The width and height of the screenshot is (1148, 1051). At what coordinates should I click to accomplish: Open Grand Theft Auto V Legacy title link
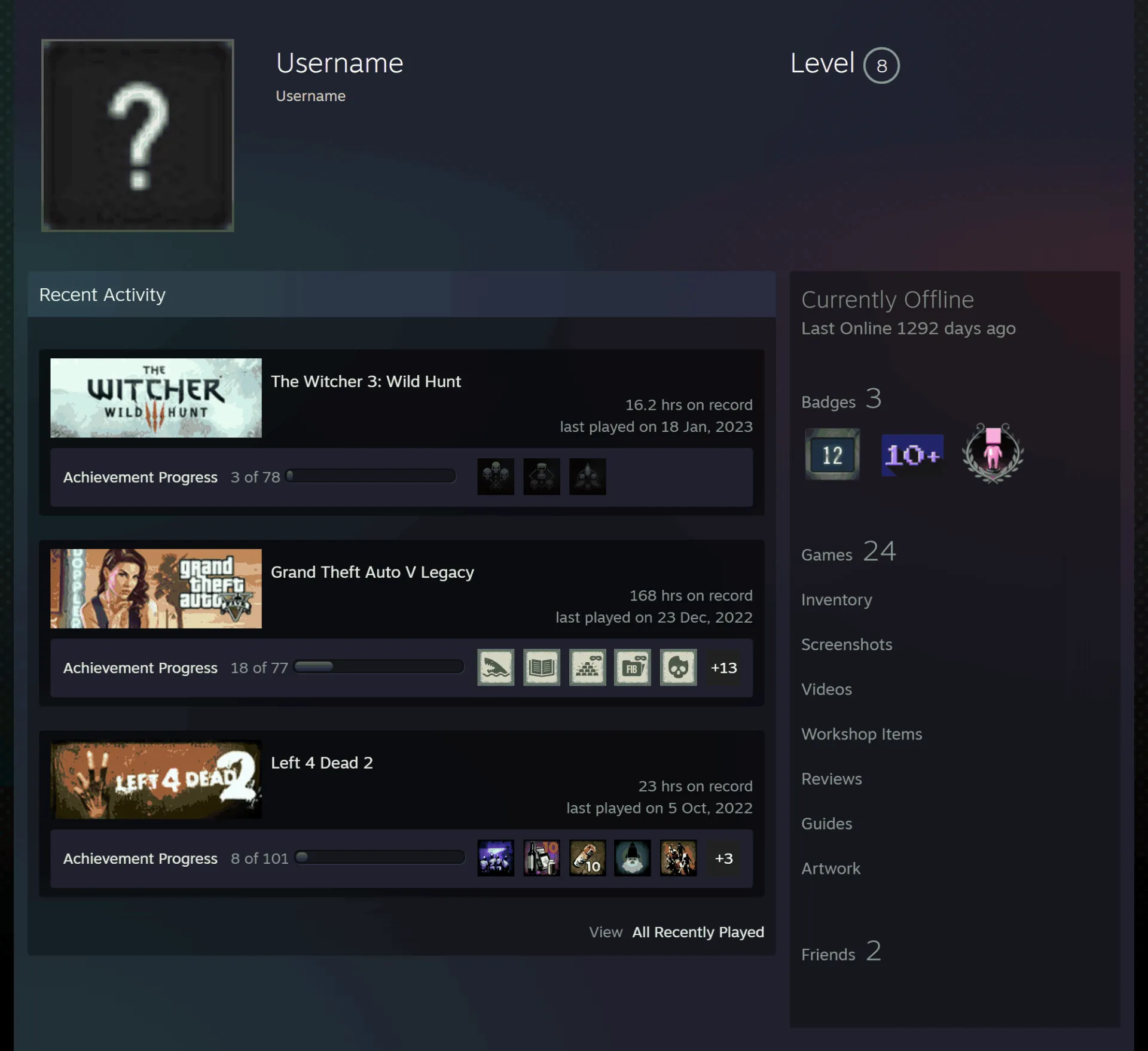pos(373,572)
